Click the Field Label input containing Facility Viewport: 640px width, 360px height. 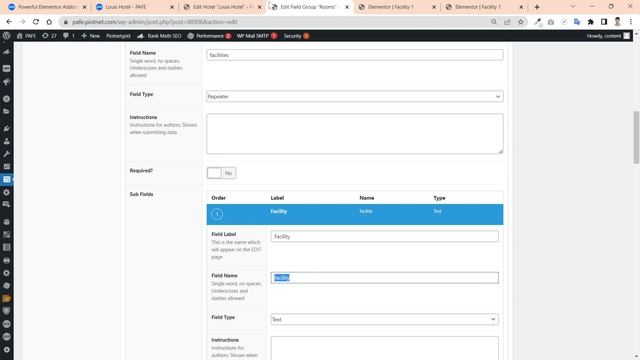pyautogui.click(x=384, y=236)
